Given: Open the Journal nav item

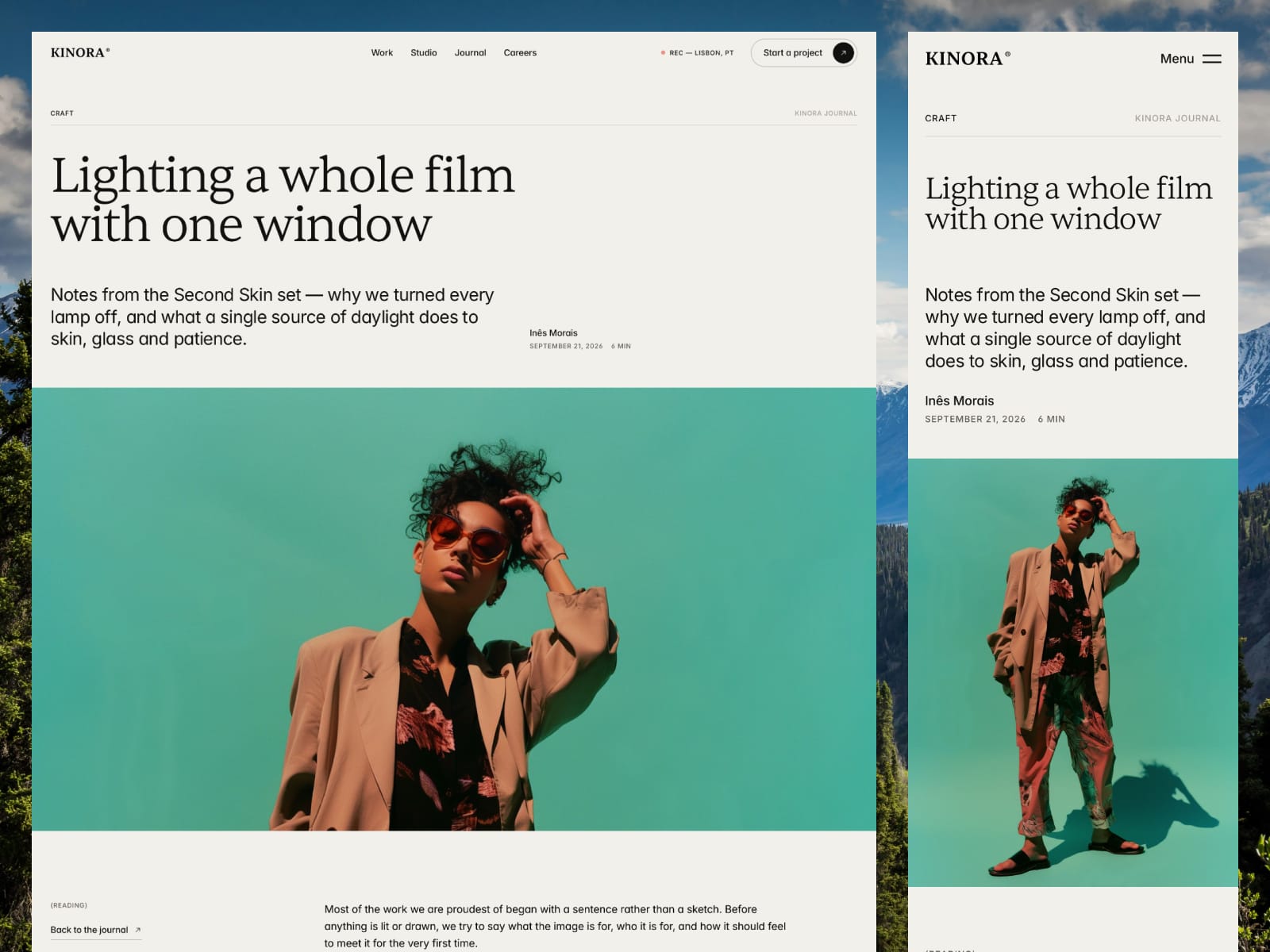Looking at the screenshot, I should 470,52.
